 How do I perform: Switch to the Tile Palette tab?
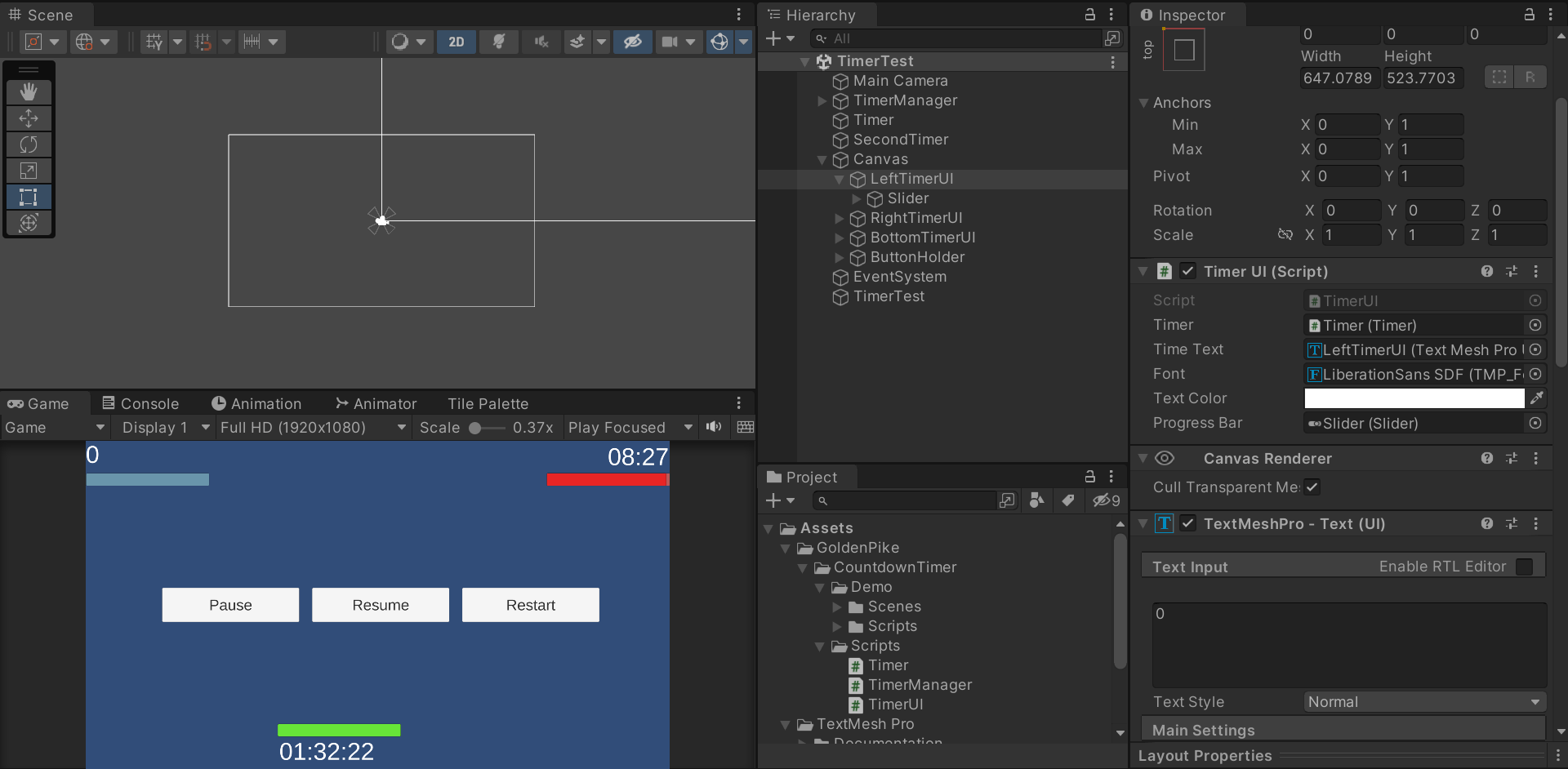(488, 402)
